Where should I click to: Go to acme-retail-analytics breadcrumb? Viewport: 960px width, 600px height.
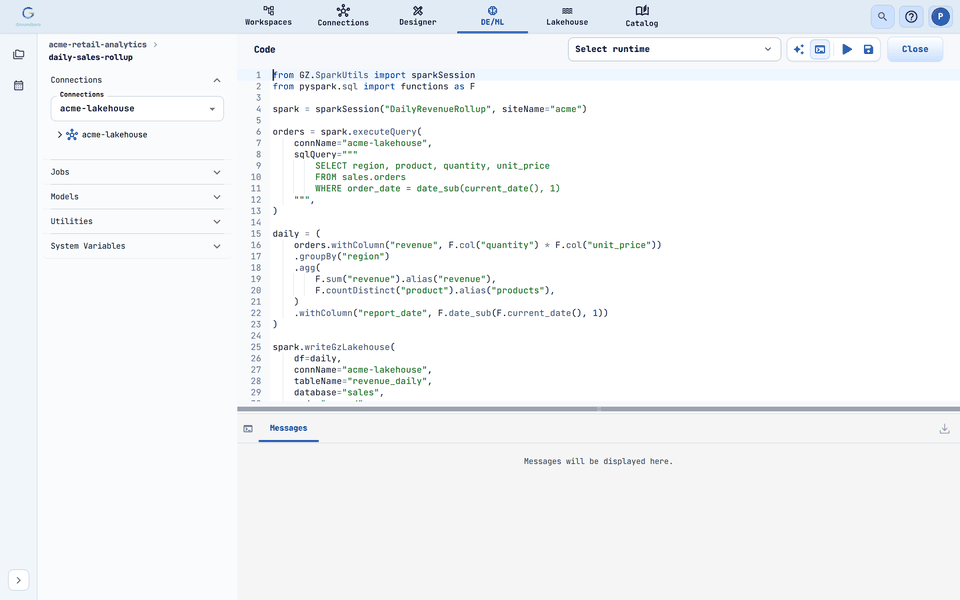coord(97,45)
